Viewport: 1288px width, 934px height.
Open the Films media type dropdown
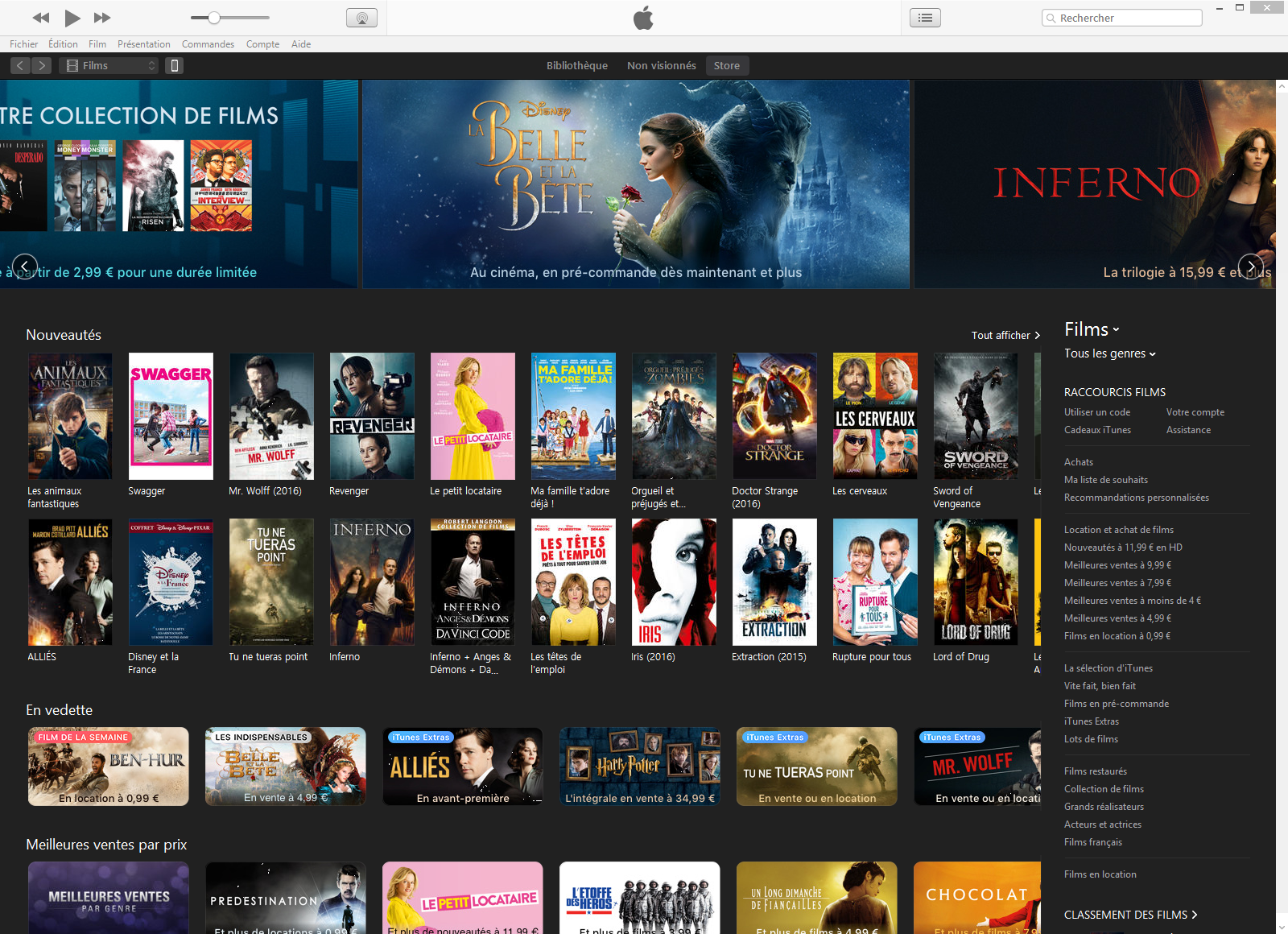point(110,66)
